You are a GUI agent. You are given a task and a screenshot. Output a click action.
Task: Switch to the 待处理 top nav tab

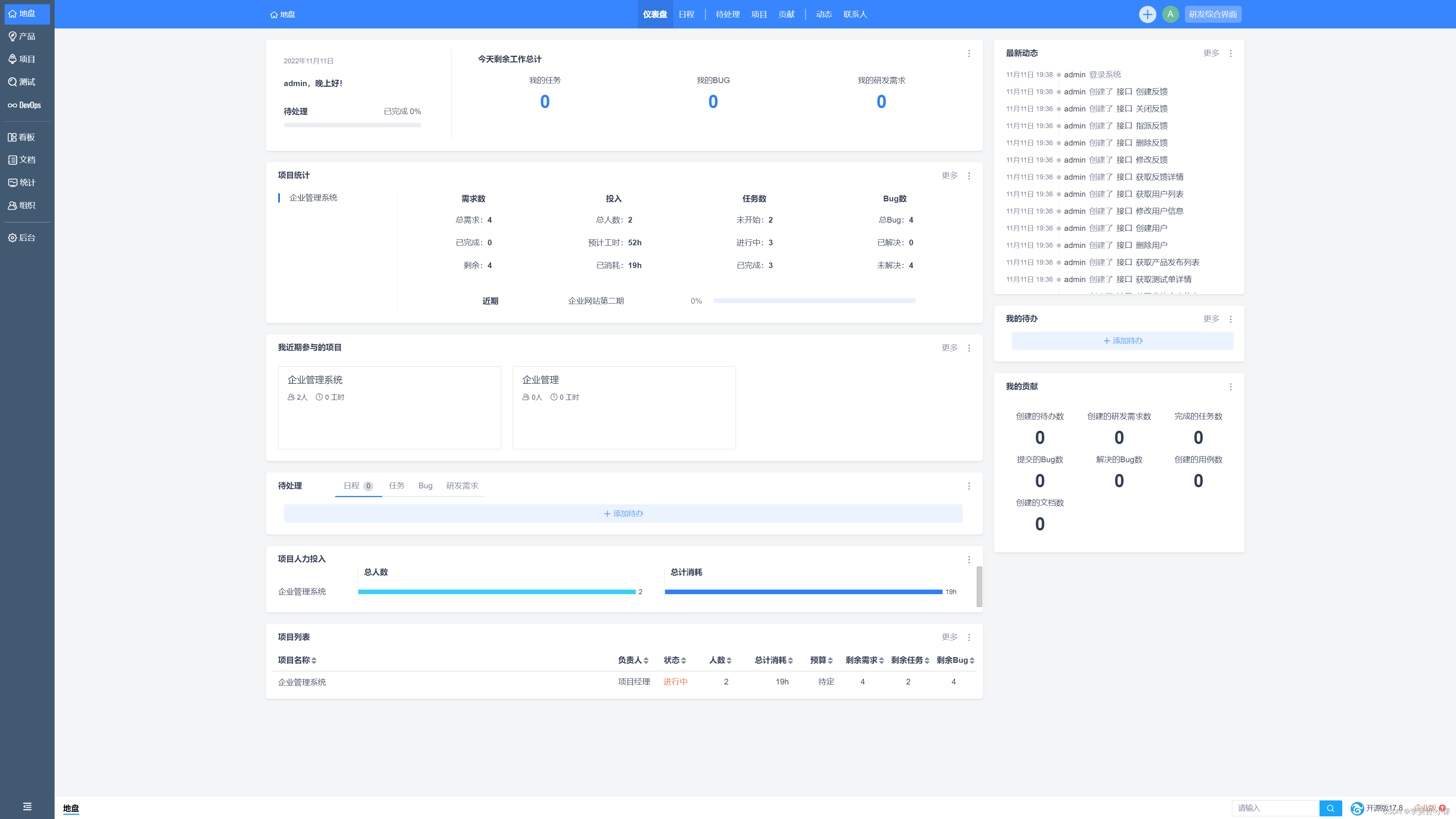pos(728,14)
